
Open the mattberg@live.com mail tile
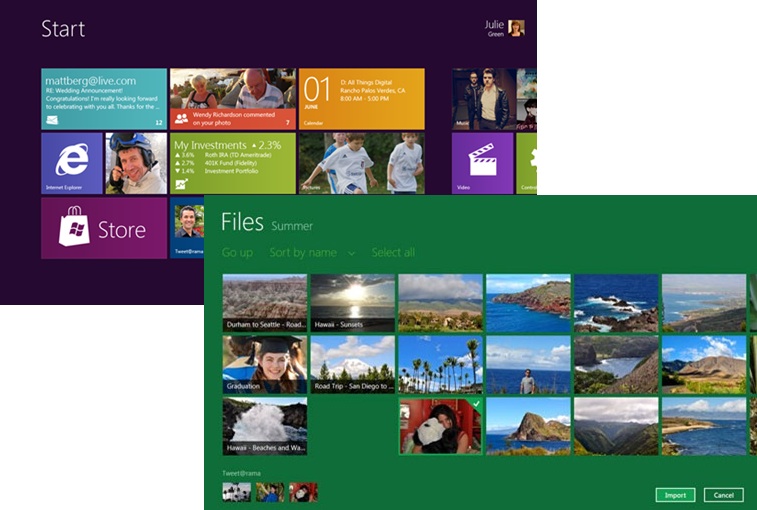click(104, 99)
